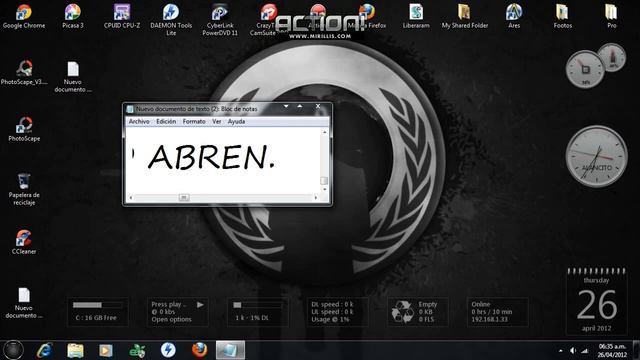This screenshot has height=360, width=640.
Task: Open the Picasa 3 desktop shortcut
Action: [73, 16]
